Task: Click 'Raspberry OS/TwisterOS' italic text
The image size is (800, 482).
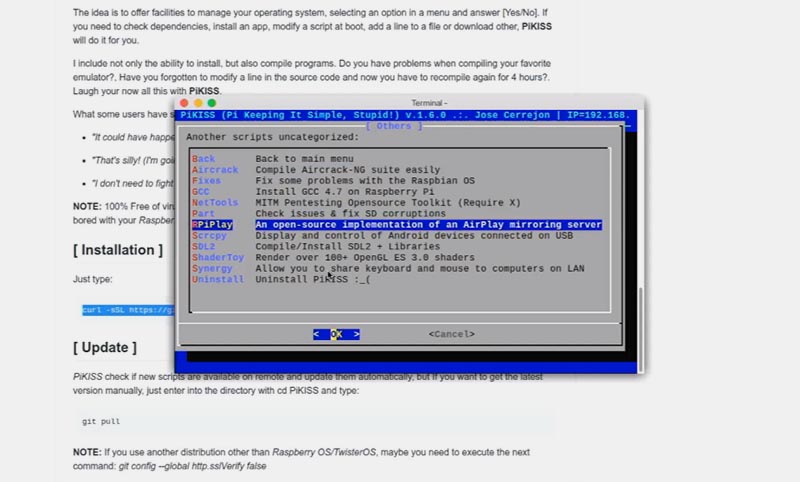Action: pos(324,452)
